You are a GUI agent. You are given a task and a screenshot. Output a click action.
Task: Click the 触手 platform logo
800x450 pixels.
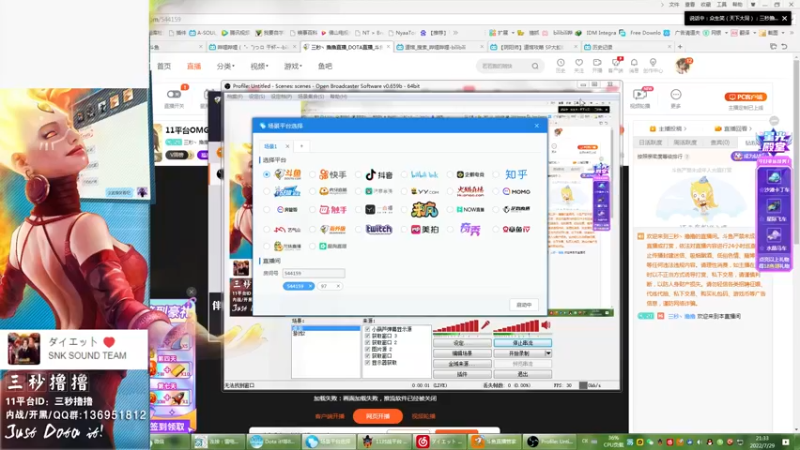coord(333,209)
